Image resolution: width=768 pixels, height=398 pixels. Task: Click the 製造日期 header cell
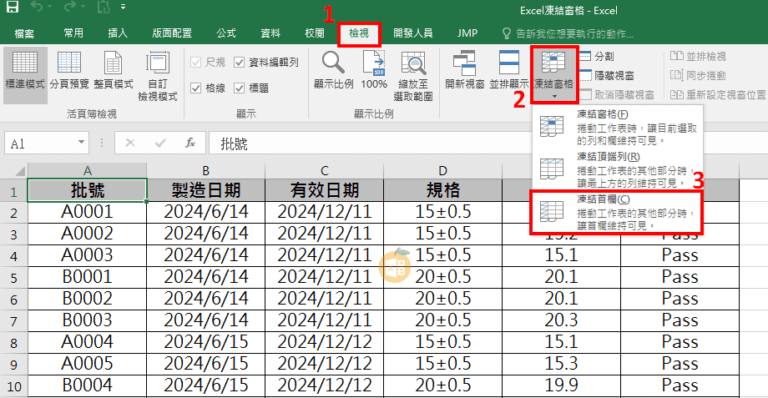pos(206,190)
